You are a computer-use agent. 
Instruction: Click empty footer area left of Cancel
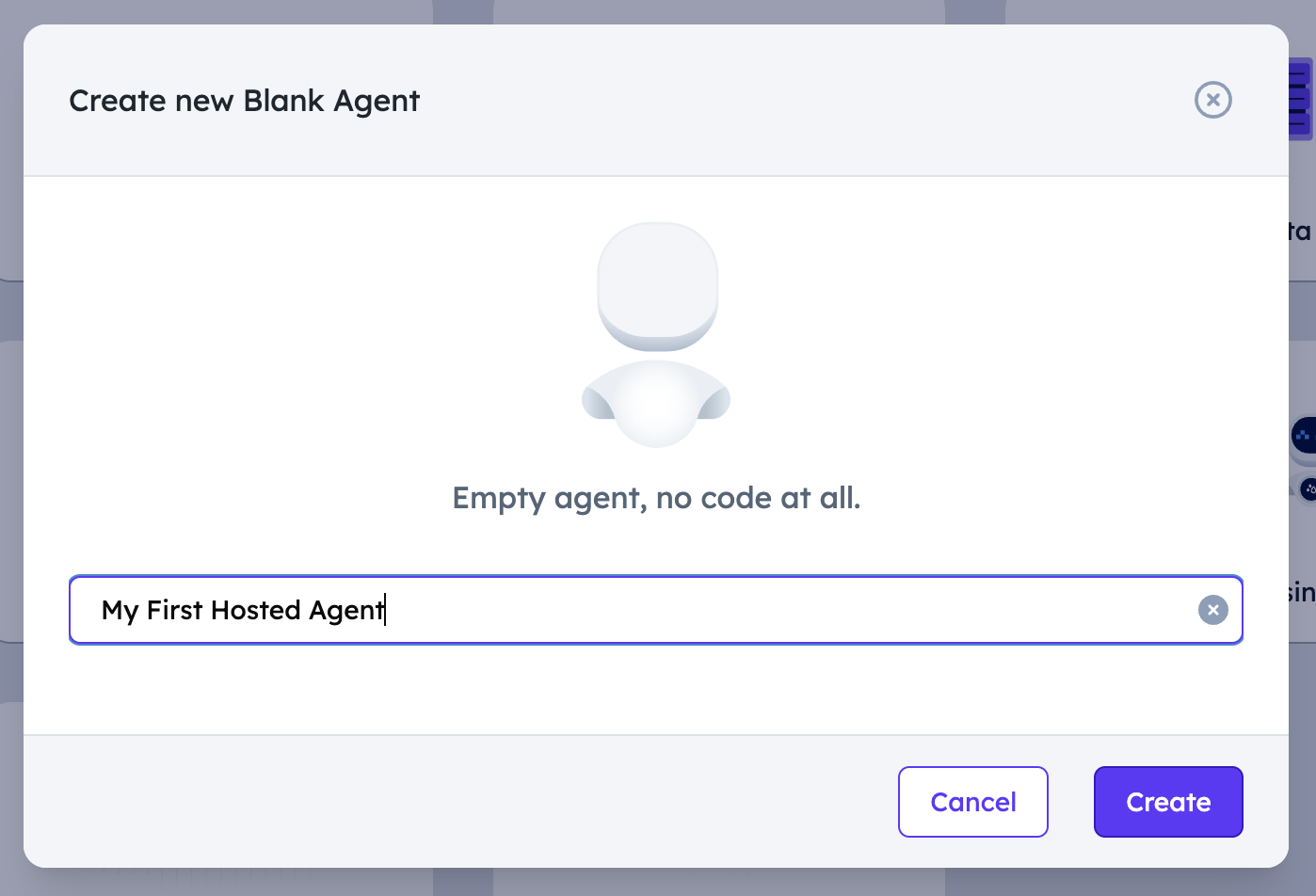(460, 802)
